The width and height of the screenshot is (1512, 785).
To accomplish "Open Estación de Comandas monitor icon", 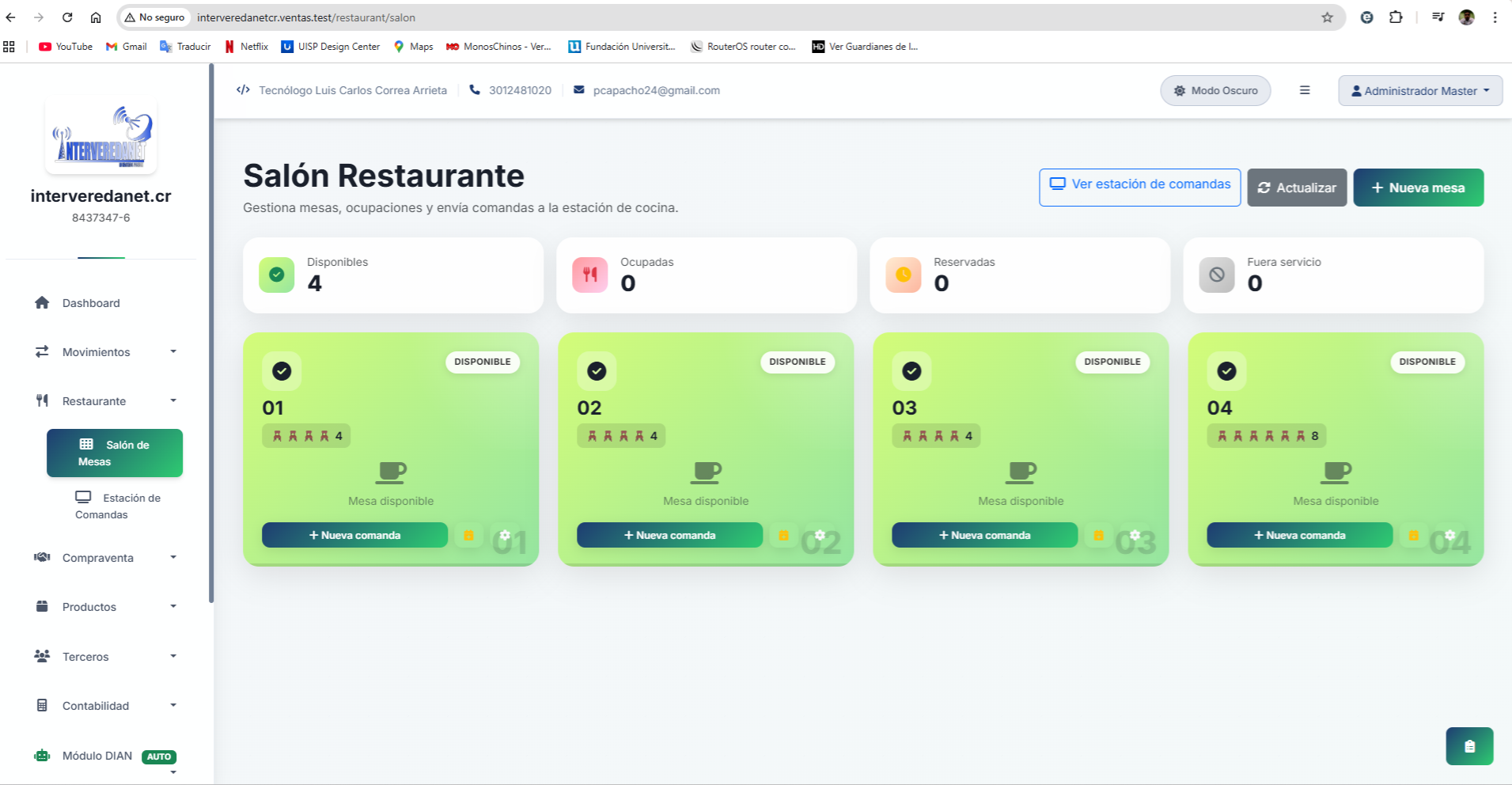I will coord(83,498).
